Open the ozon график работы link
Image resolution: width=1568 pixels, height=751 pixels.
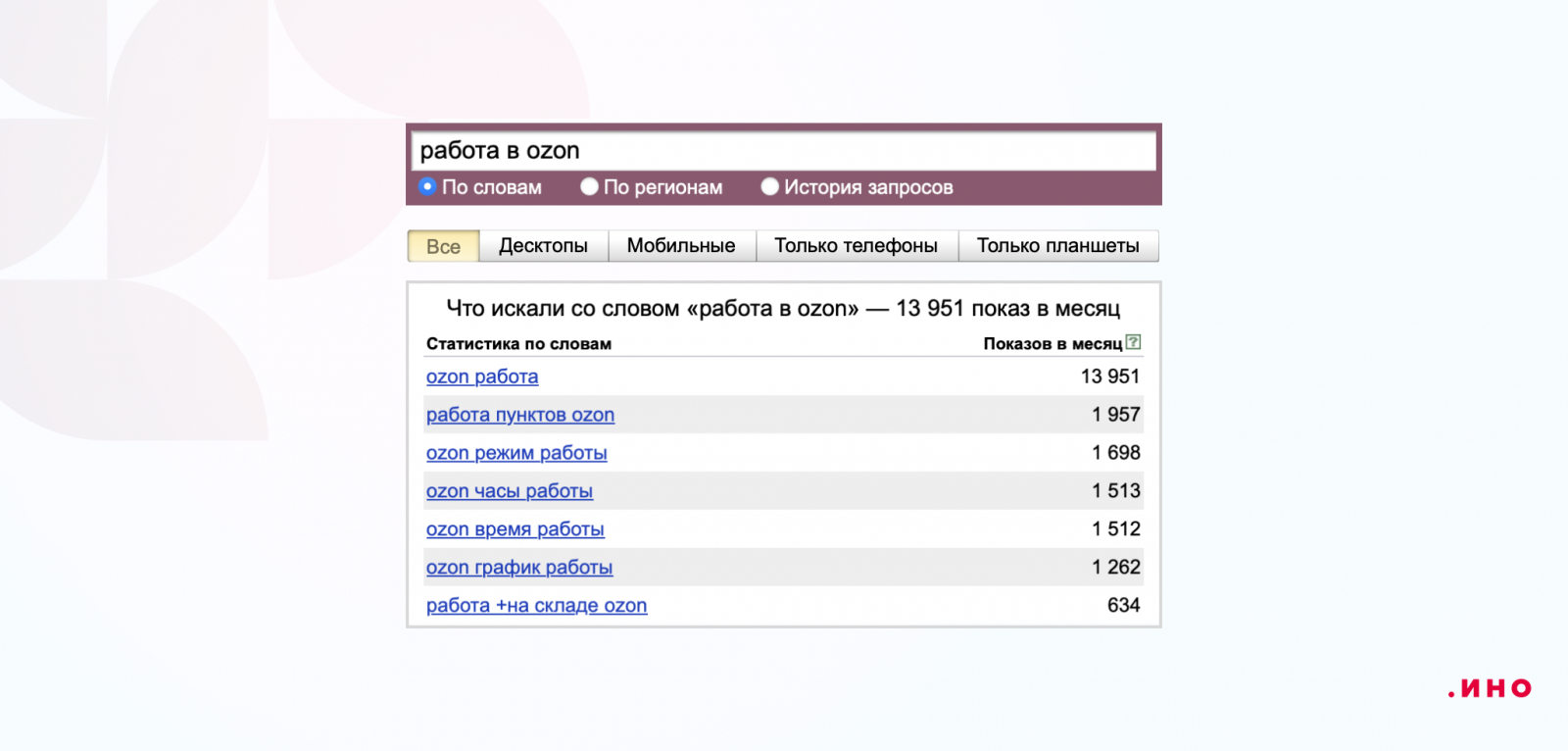519,568
